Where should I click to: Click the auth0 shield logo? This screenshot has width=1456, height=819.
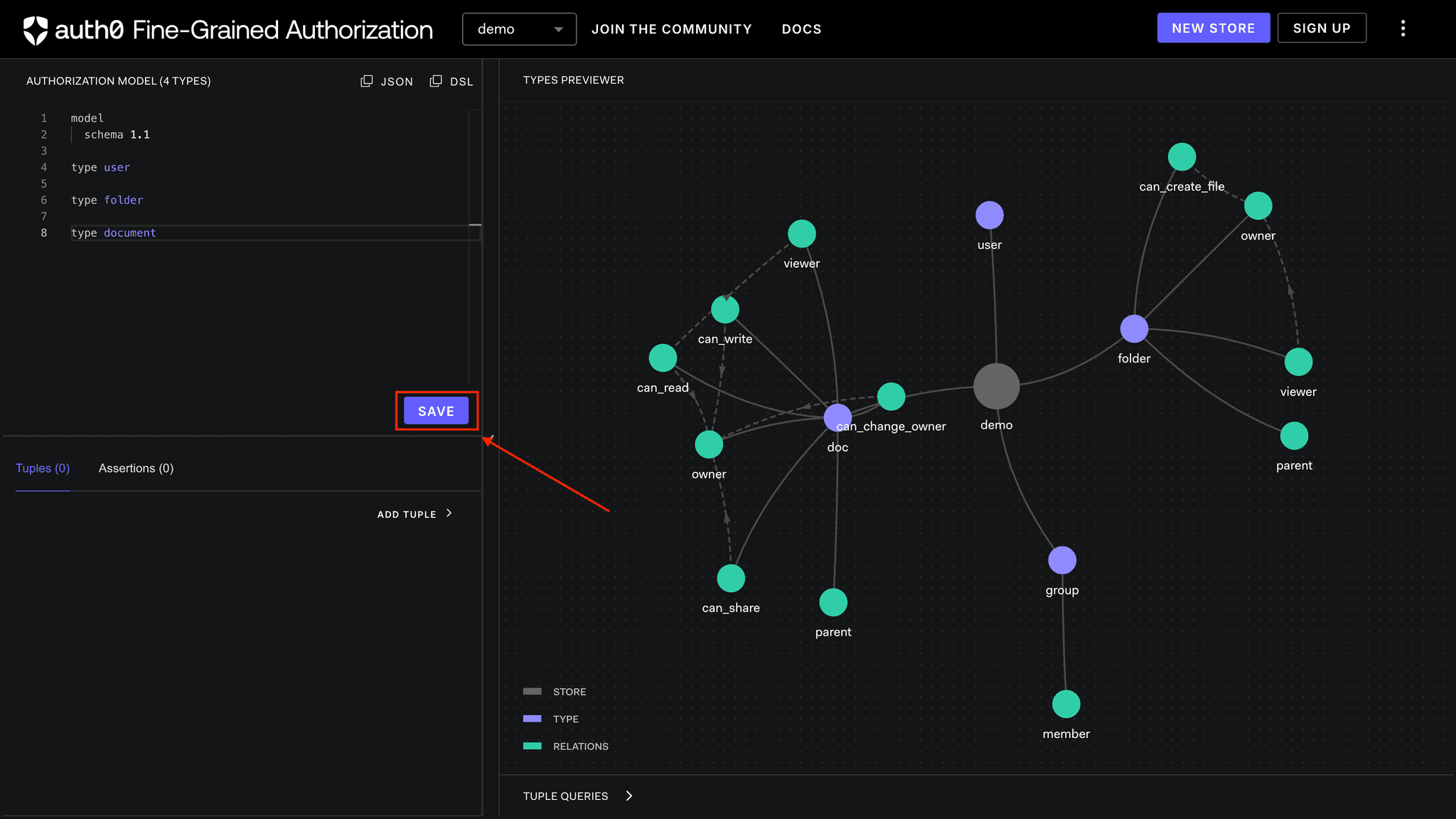tap(37, 29)
